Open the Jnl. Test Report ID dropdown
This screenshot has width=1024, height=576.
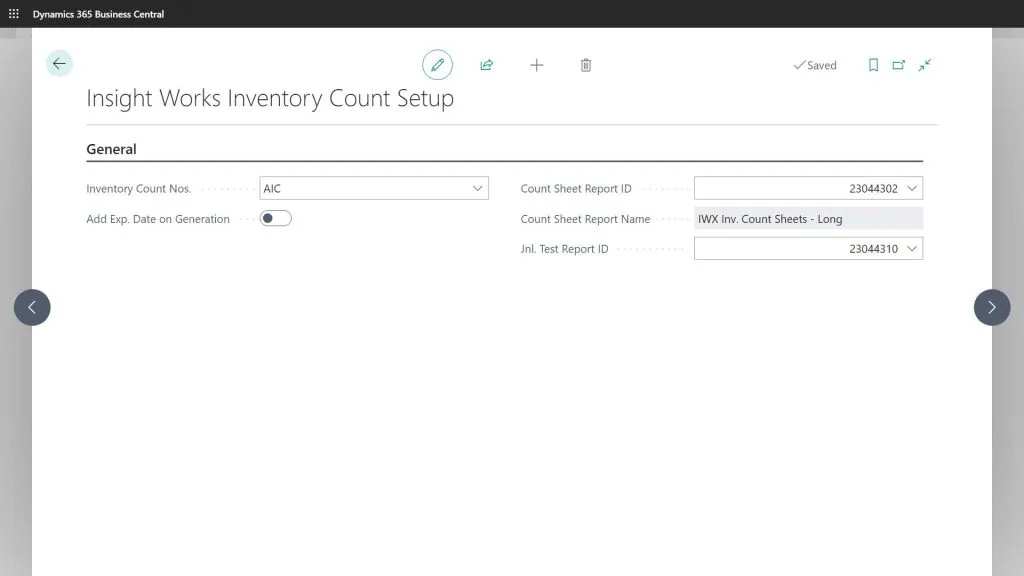pos(913,247)
